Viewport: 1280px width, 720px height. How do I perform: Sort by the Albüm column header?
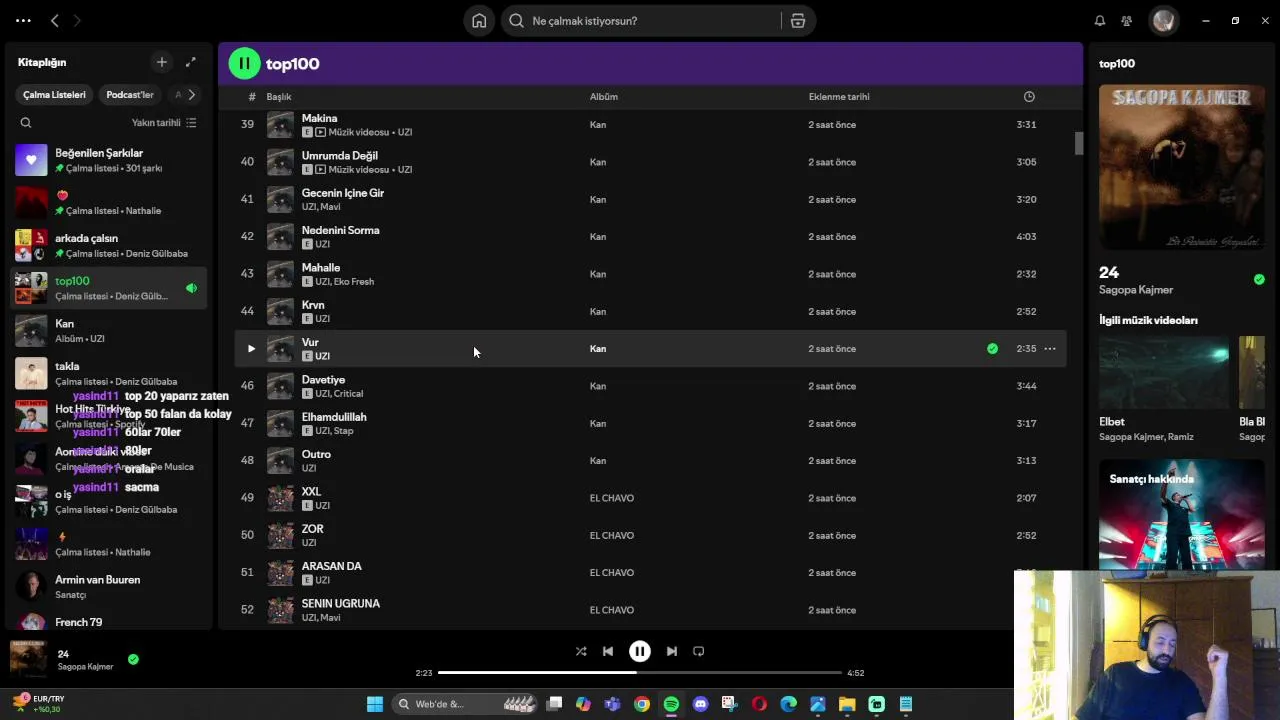pos(604,97)
